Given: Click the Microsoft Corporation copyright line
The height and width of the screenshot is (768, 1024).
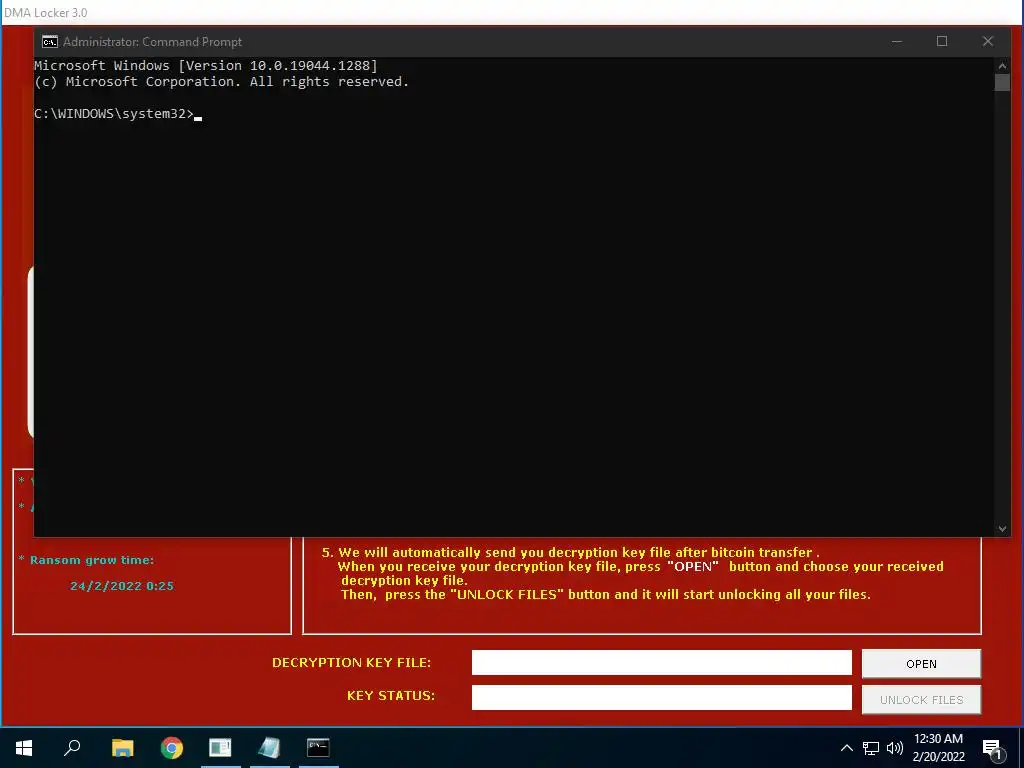Looking at the screenshot, I should pyautogui.click(x=221, y=82).
